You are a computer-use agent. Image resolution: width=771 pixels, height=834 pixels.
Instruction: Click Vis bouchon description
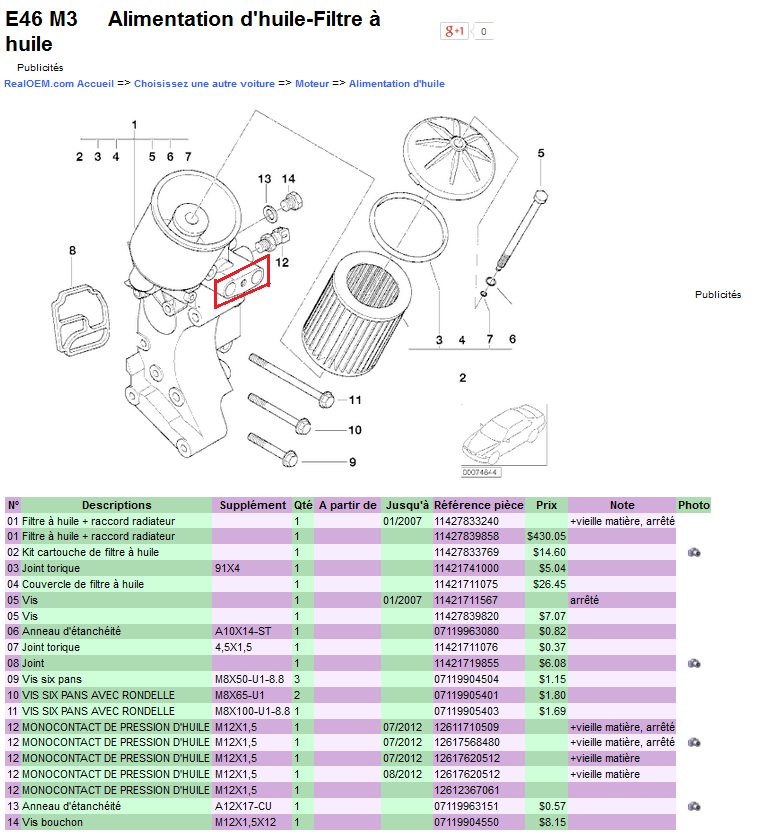52,822
